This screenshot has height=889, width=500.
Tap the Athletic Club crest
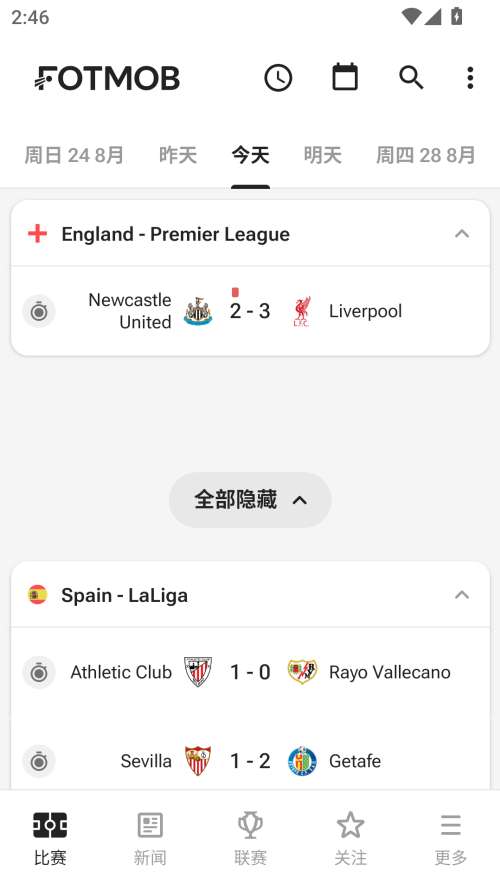(198, 672)
